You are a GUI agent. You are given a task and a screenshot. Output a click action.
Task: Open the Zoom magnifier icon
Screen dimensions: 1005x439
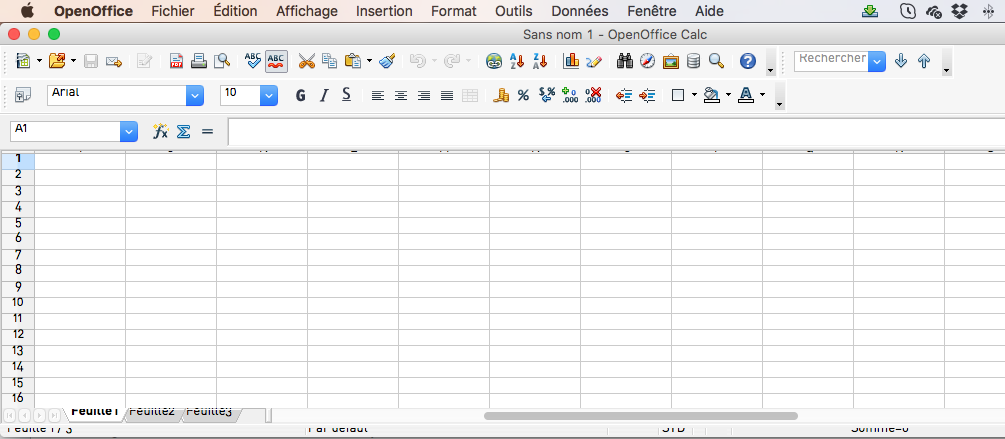click(716, 62)
